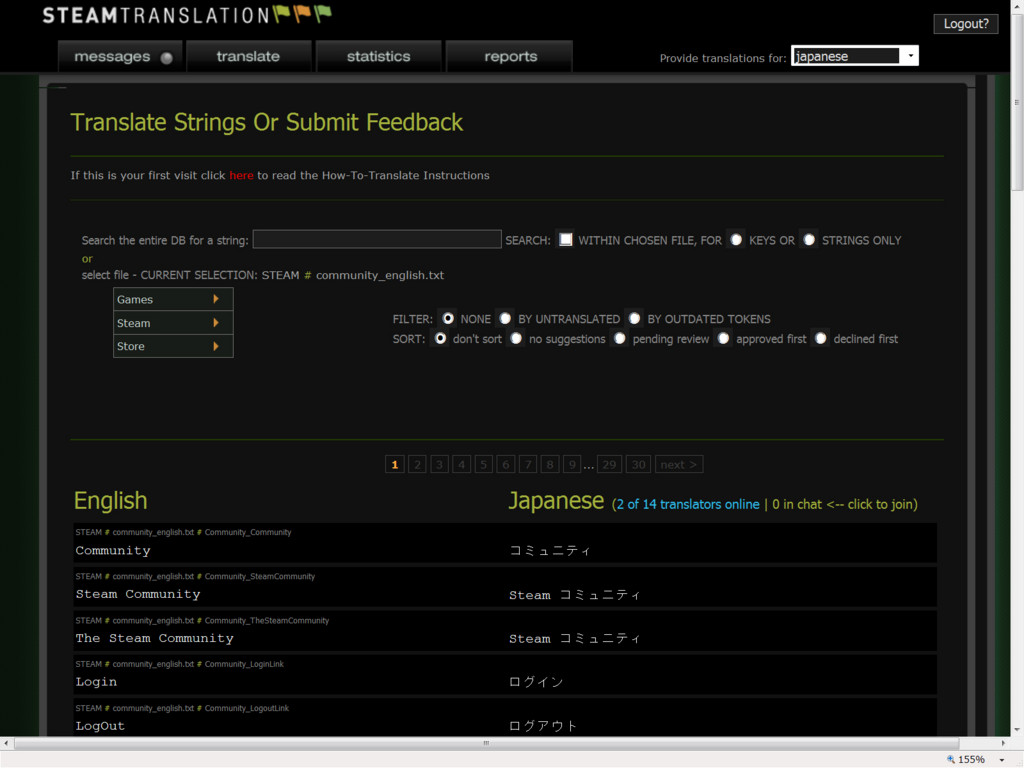Join chat via '0 in chat' link

pyautogui.click(x=843, y=504)
